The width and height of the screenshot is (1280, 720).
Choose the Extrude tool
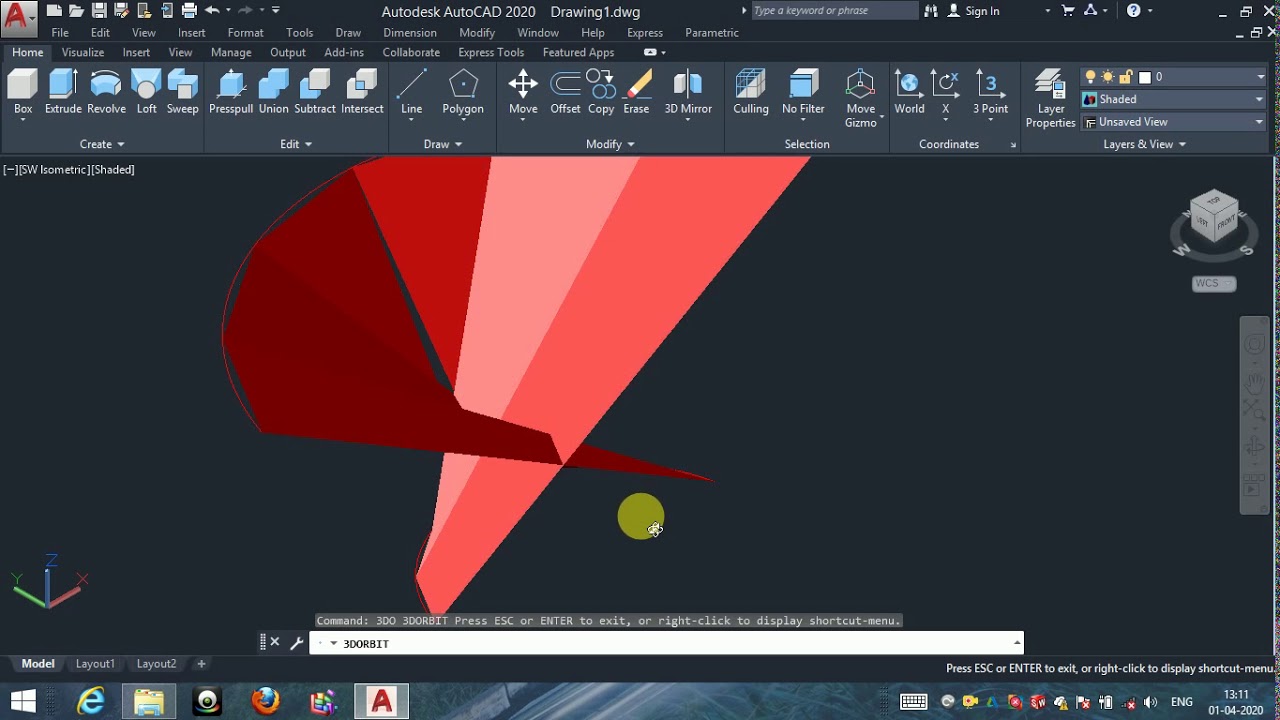point(63,92)
